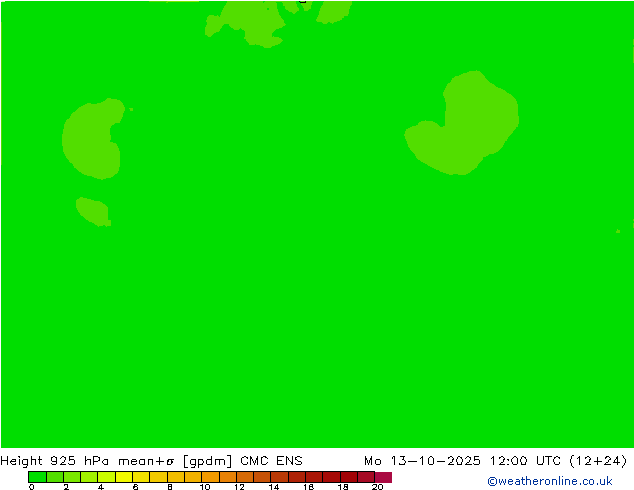This screenshot has height=490, width=634.
Task: Click the '12:00 UTC' time text
Action: (x=525, y=461)
